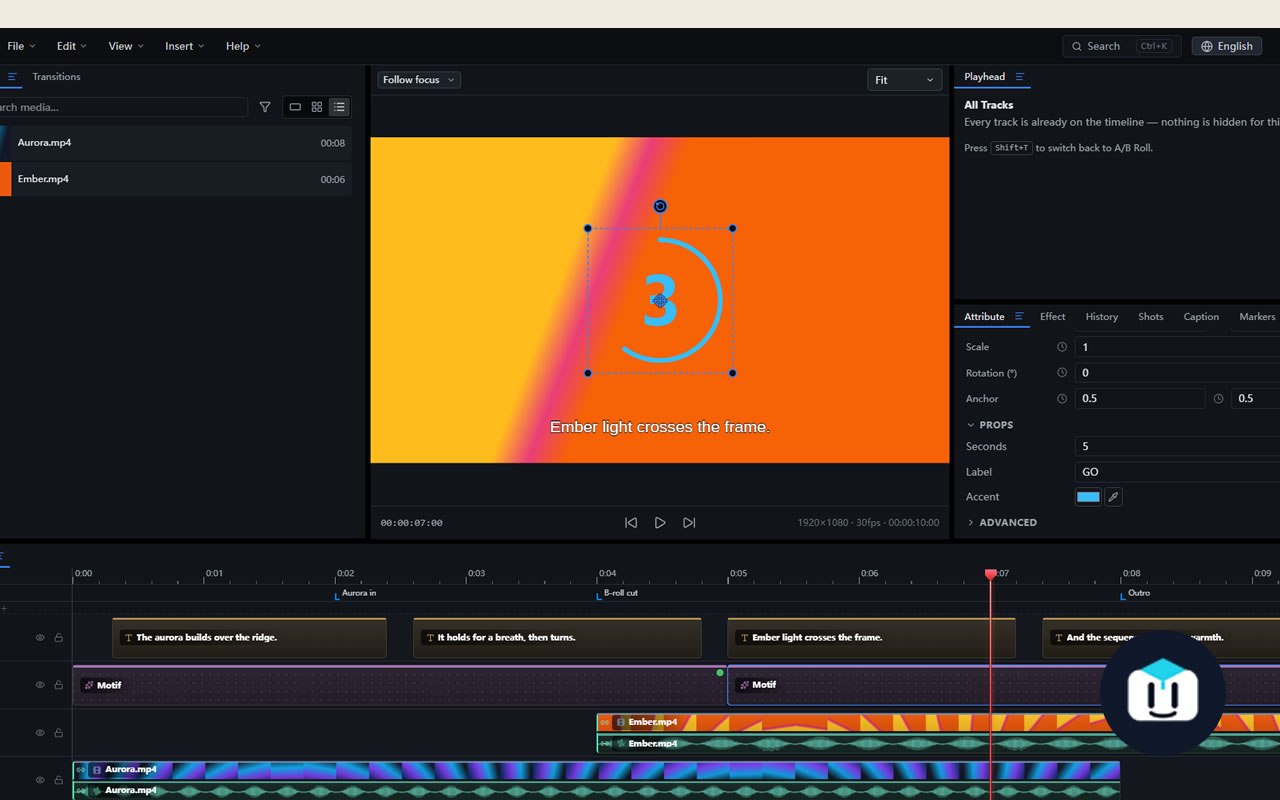
Task: Open the Help menu
Action: pyautogui.click(x=243, y=46)
